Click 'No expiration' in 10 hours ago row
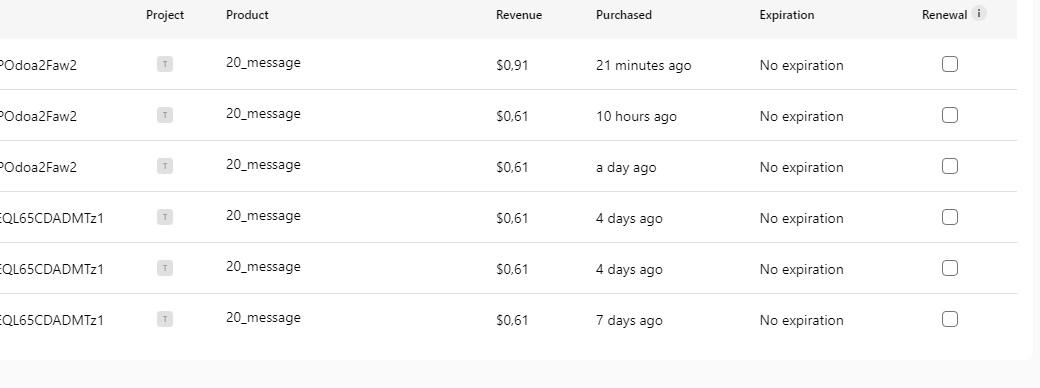The height and width of the screenshot is (388, 1040). point(801,116)
